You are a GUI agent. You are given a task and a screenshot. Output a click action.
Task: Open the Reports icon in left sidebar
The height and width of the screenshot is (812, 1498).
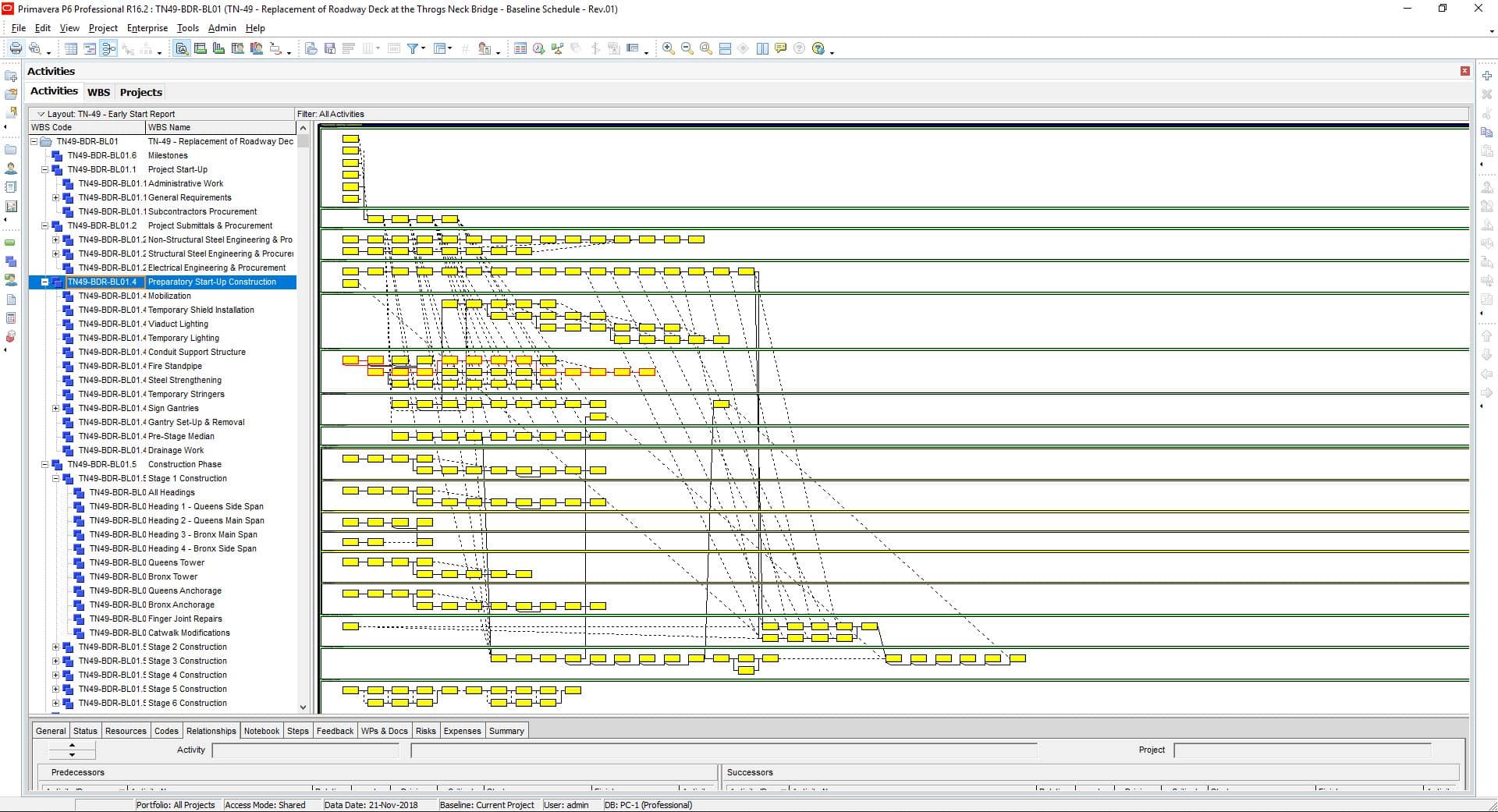(x=11, y=186)
